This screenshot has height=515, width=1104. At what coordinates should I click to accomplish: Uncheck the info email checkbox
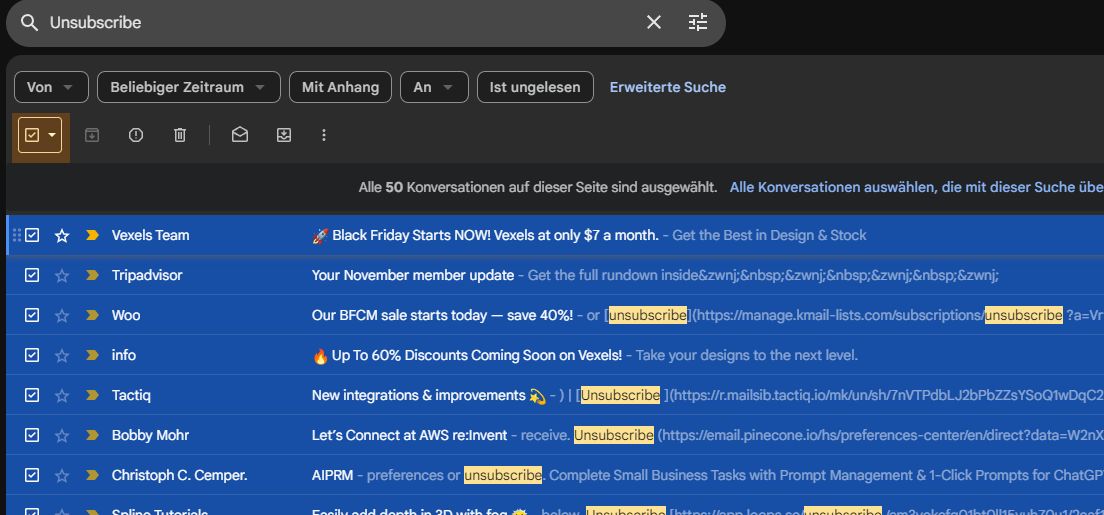click(32, 356)
